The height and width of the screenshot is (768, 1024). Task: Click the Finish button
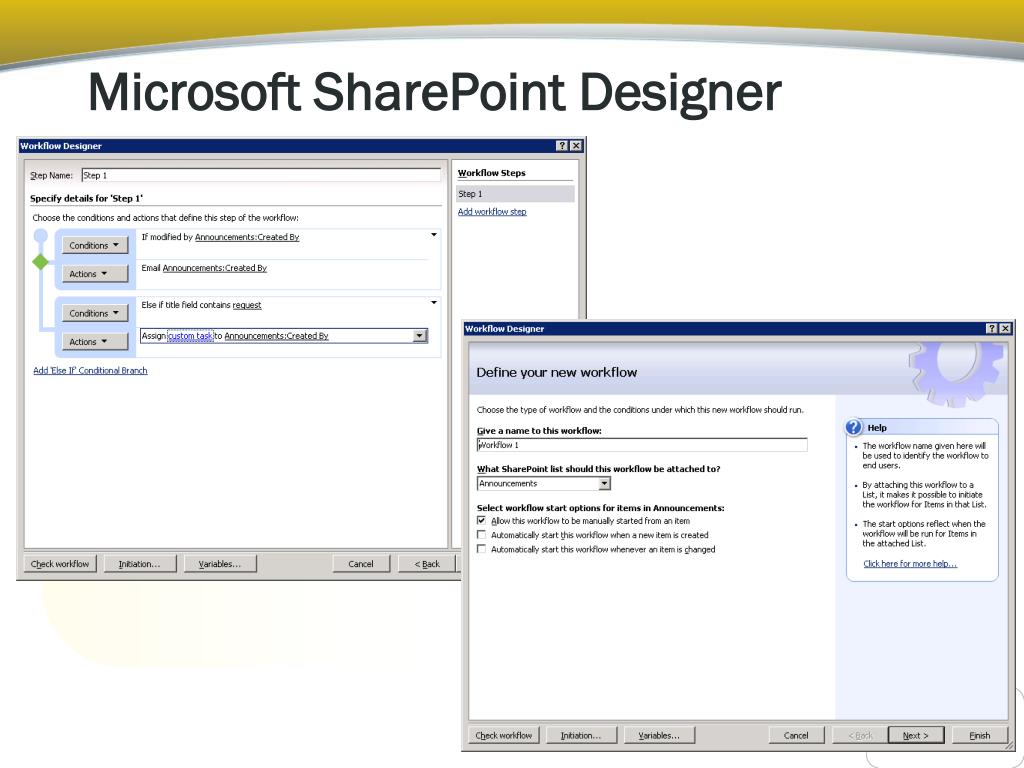(980, 735)
